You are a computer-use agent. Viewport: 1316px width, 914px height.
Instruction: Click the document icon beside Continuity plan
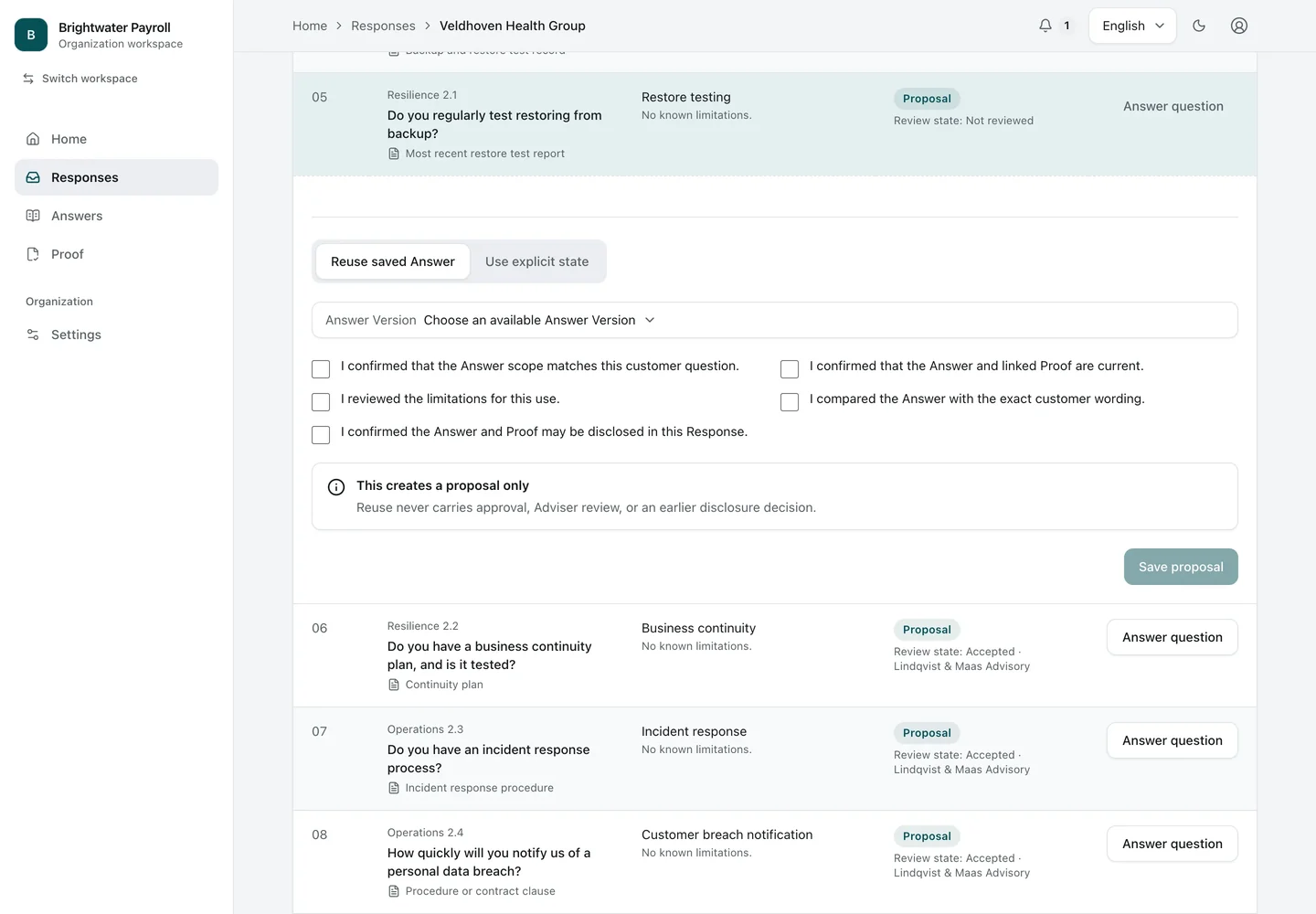click(394, 685)
